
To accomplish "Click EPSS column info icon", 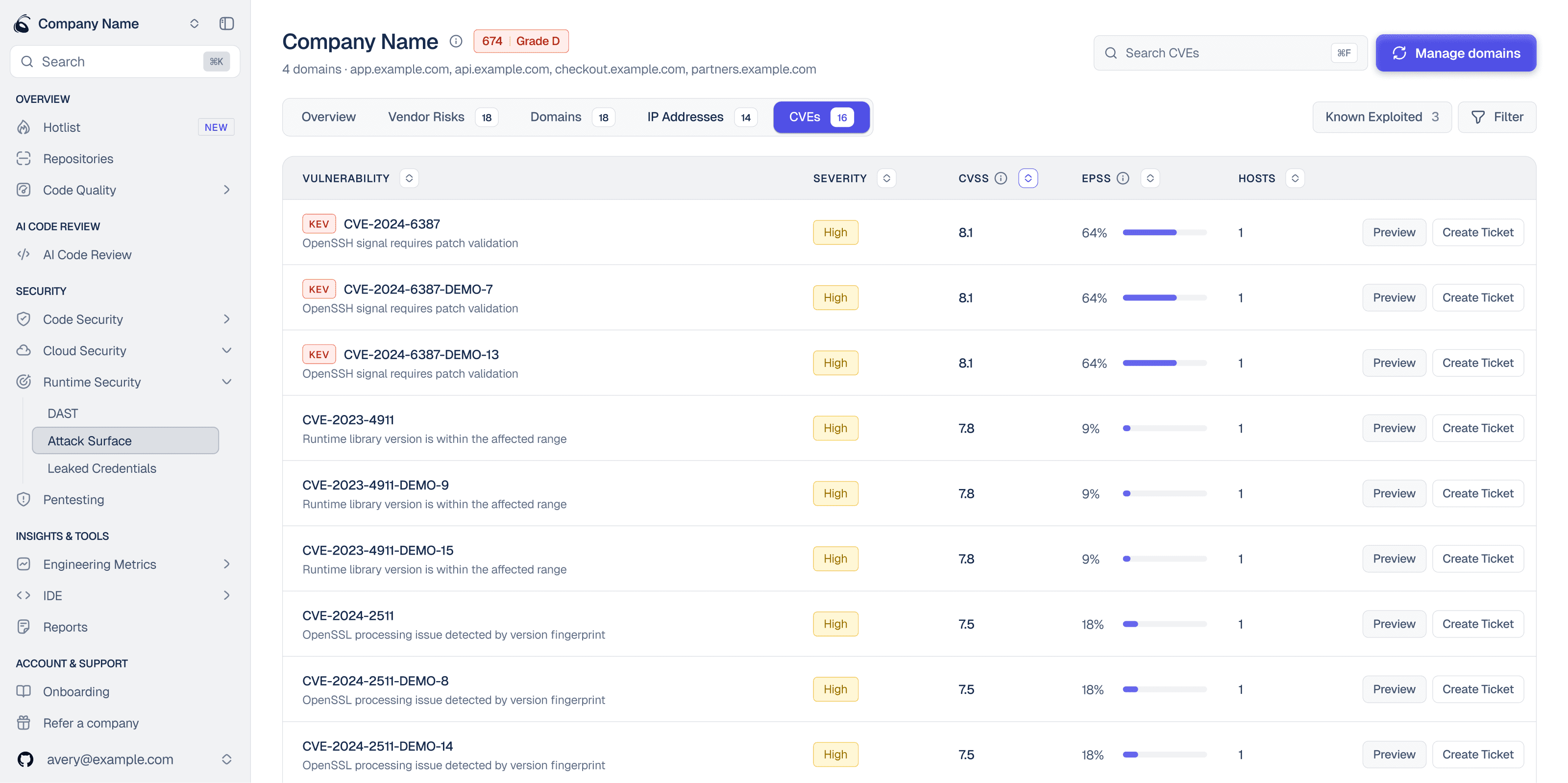I will [1123, 178].
